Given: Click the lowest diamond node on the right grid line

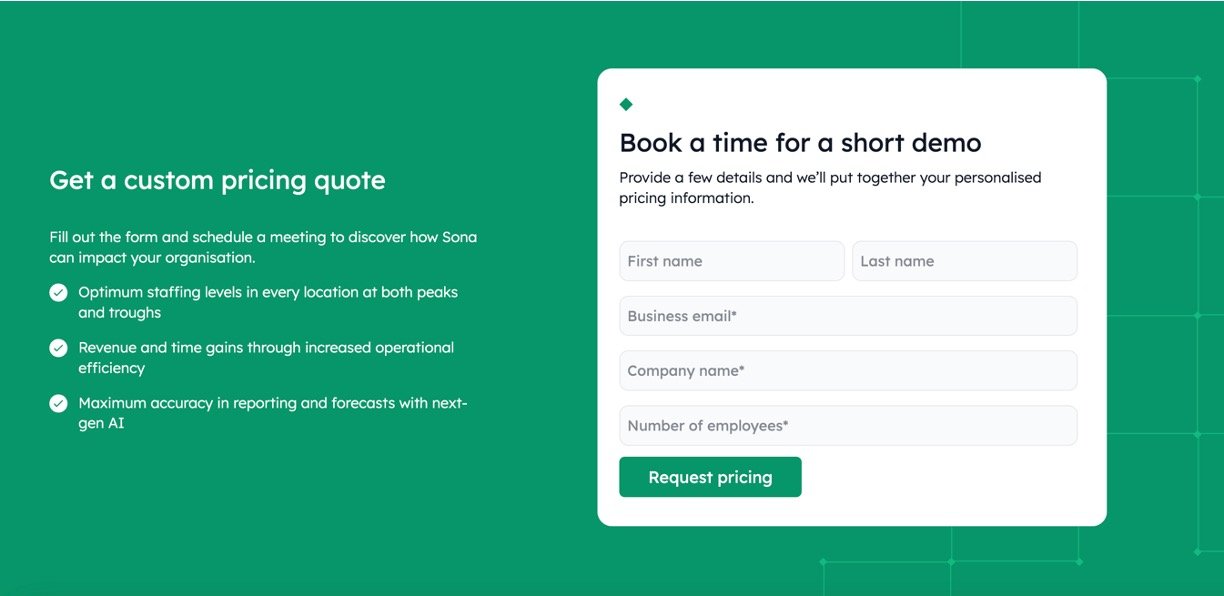Looking at the screenshot, I should [x=1197, y=551].
